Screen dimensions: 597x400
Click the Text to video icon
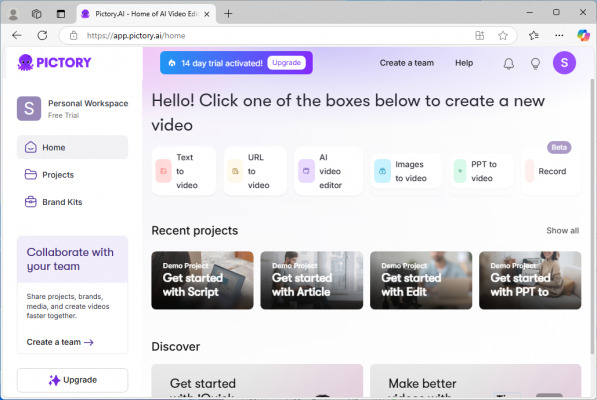163,171
